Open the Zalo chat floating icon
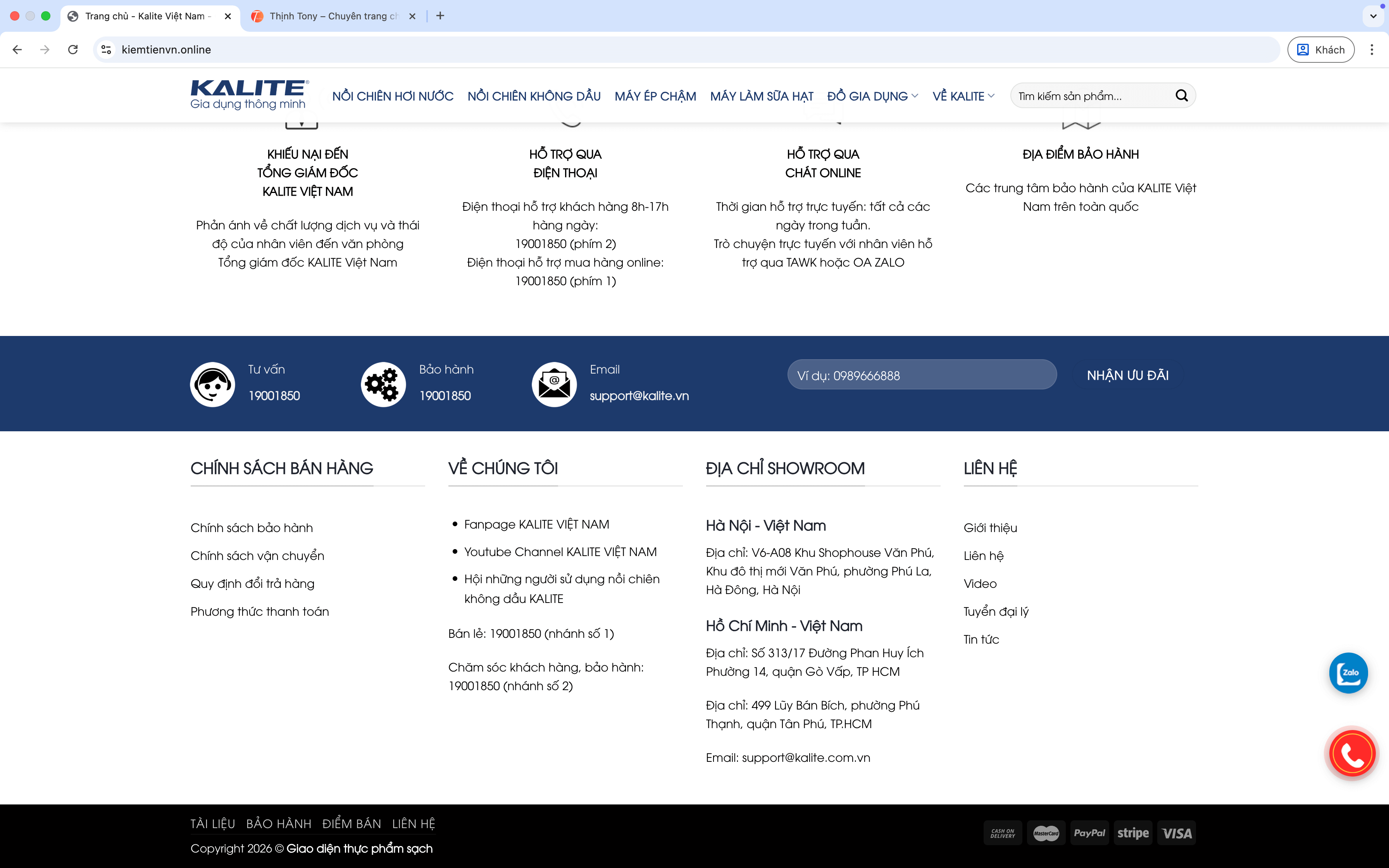This screenshot has height=868, width=1389. pyautogui.click(x=1348, y=673)
